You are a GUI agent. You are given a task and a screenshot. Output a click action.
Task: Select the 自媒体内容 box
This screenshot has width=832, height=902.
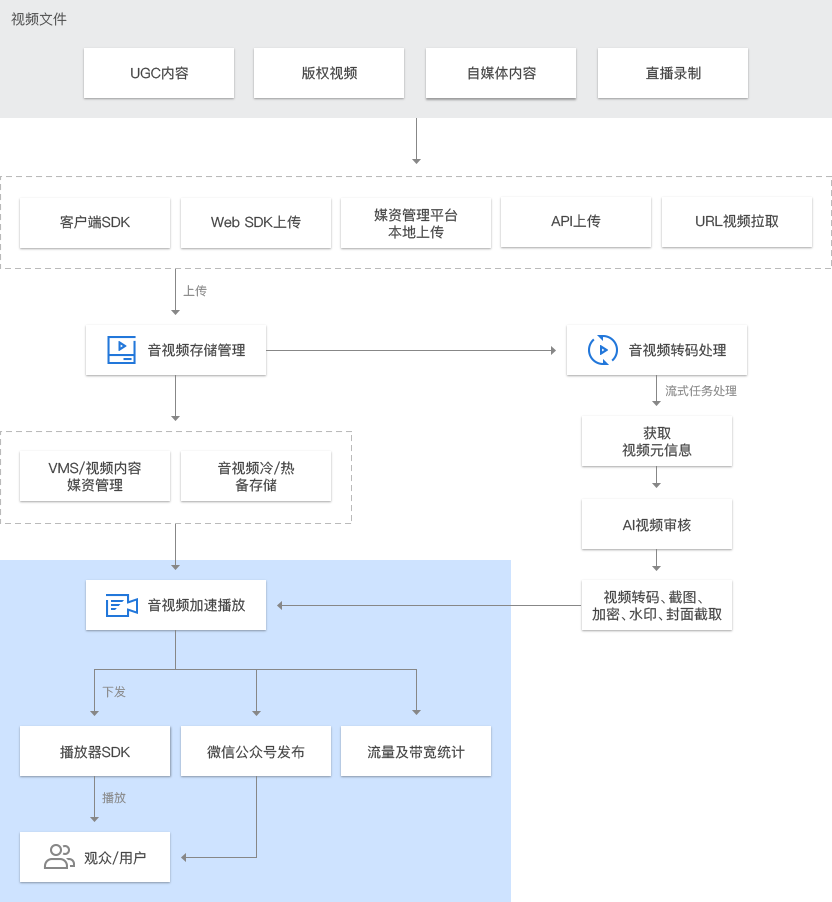click(501, 73)
